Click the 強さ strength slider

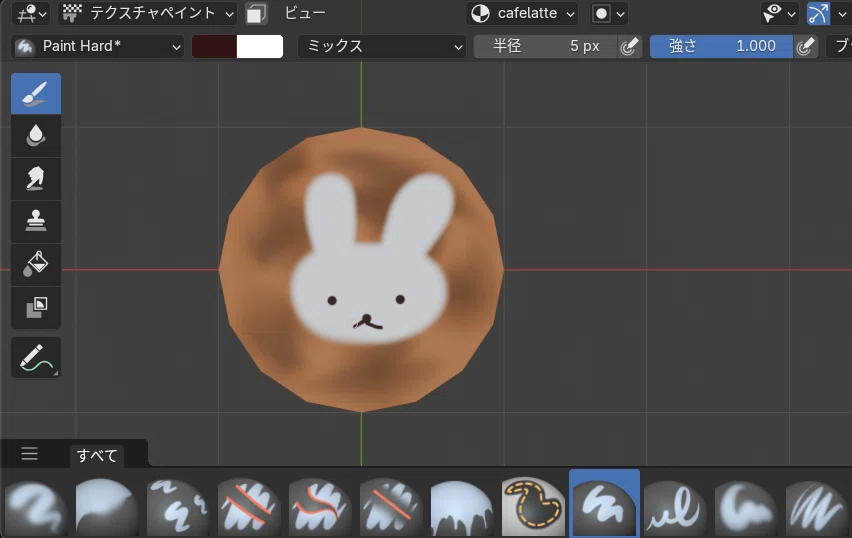coord(721,46)
